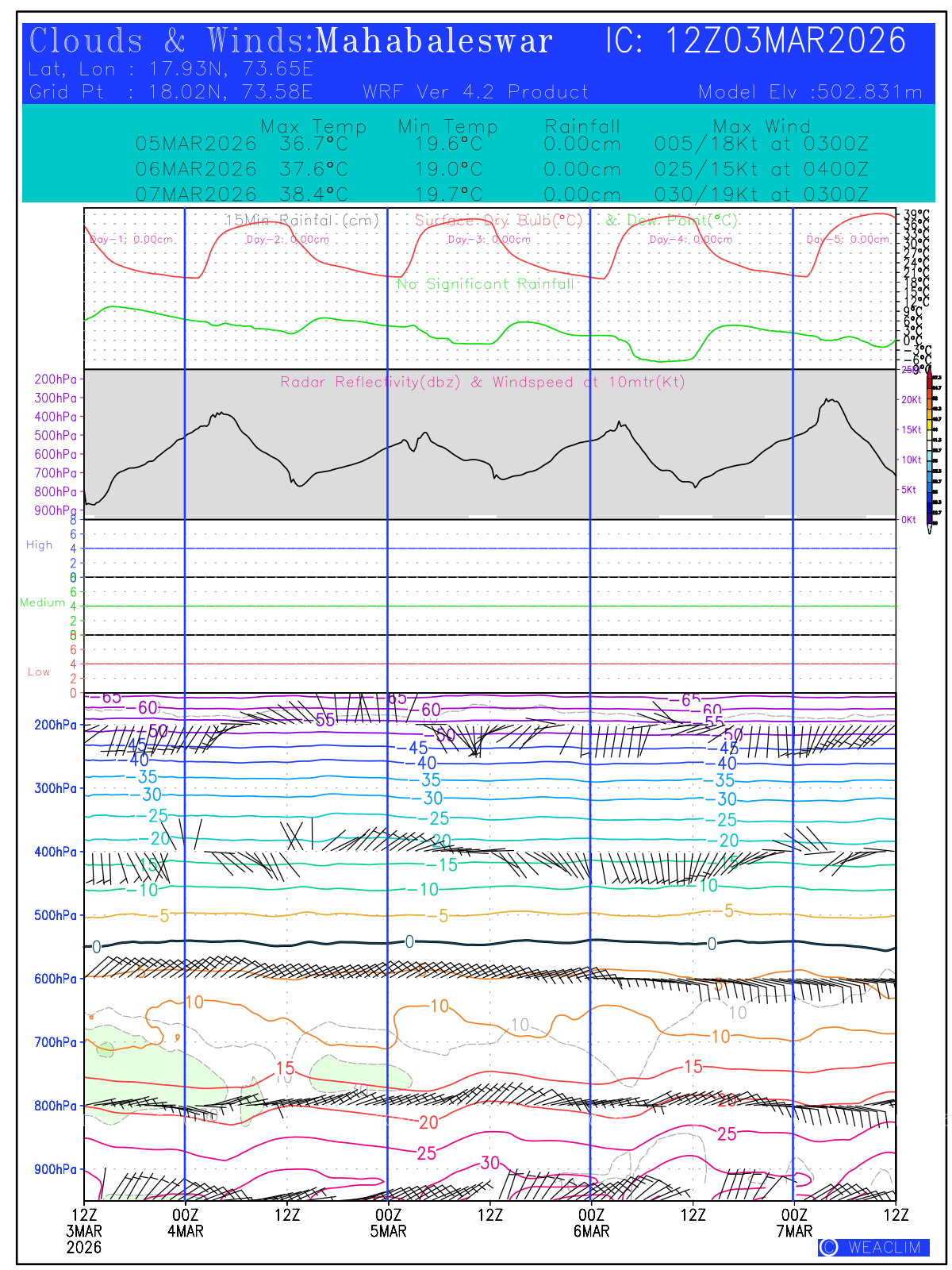Click the Radar Reflectivity & Windspeed panel title

tap(482, 382)
